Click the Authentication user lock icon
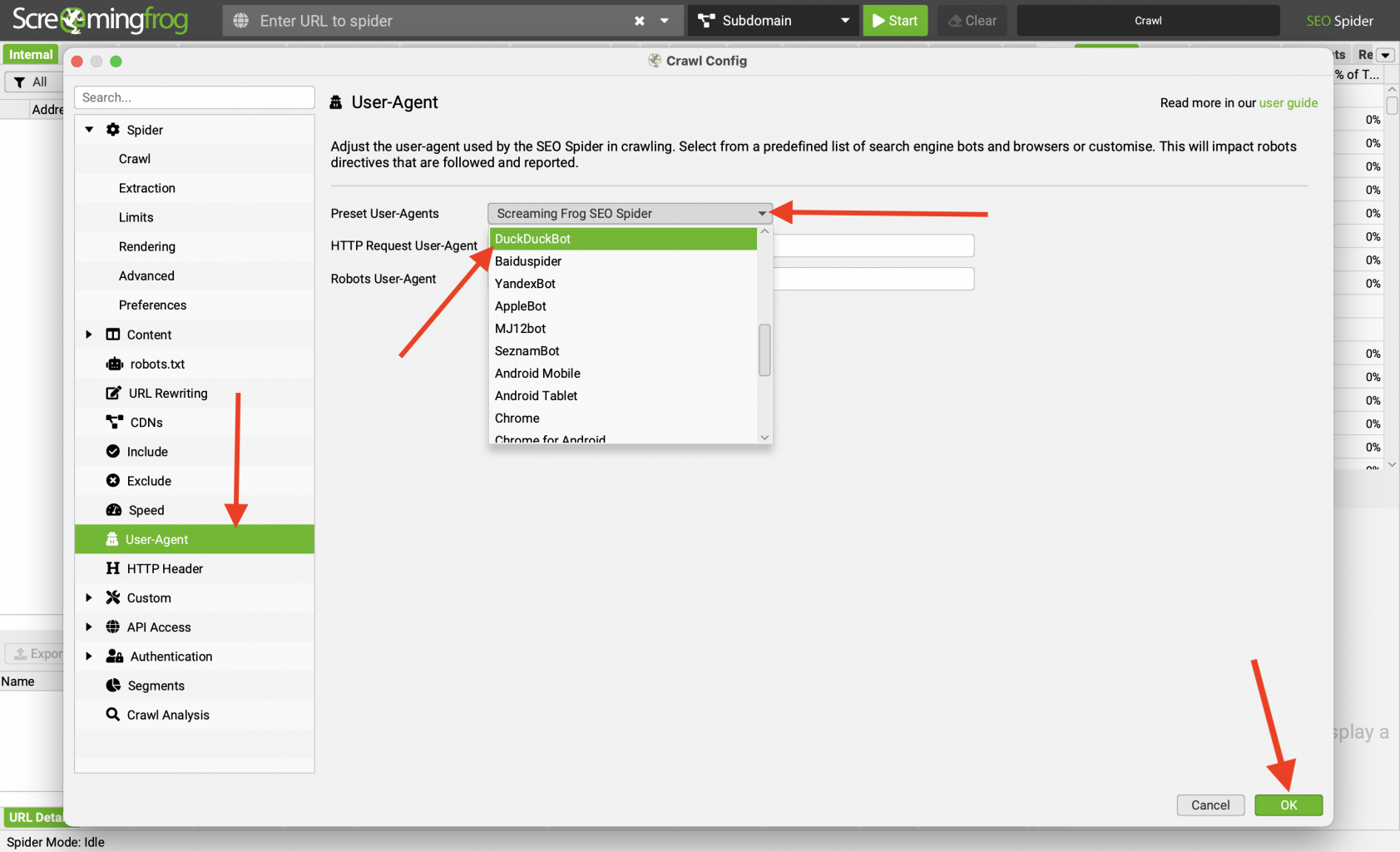 click(x=115, y=656)
